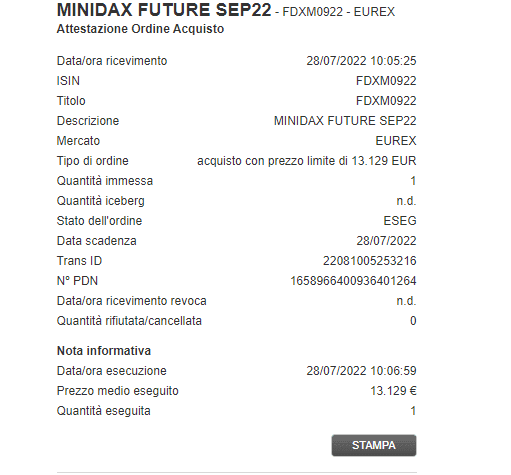The height and width of the screenshot is (475, 511).
Task: Click the STAMPA print button
Action: [374, 445]
